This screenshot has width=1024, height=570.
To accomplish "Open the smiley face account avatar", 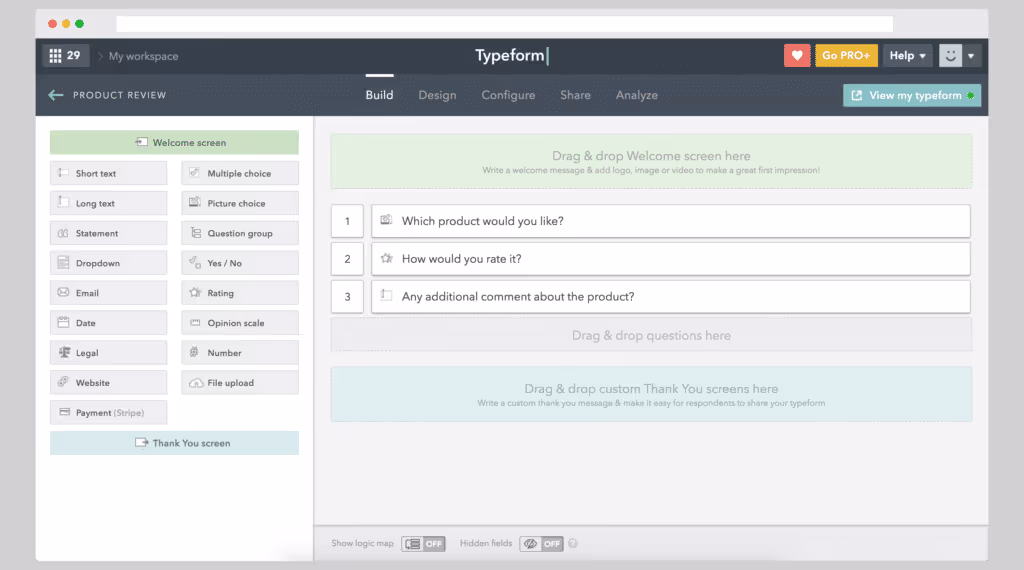I will coord(950,55).
